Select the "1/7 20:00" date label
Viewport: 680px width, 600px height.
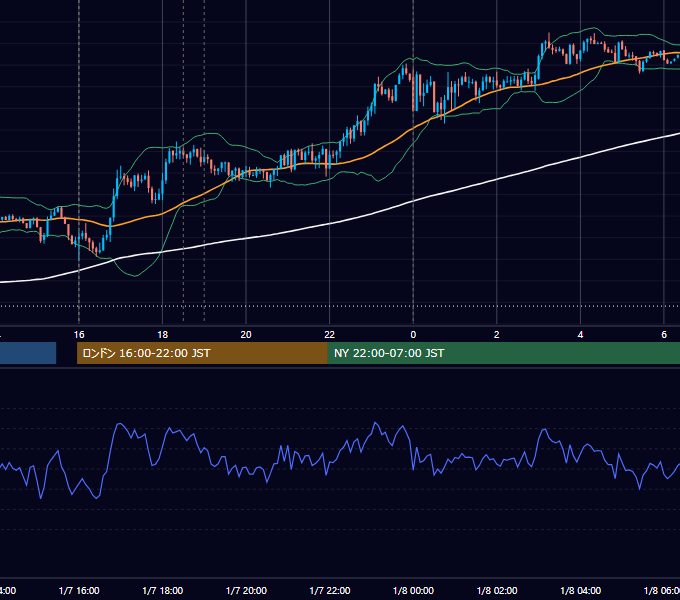246,590
